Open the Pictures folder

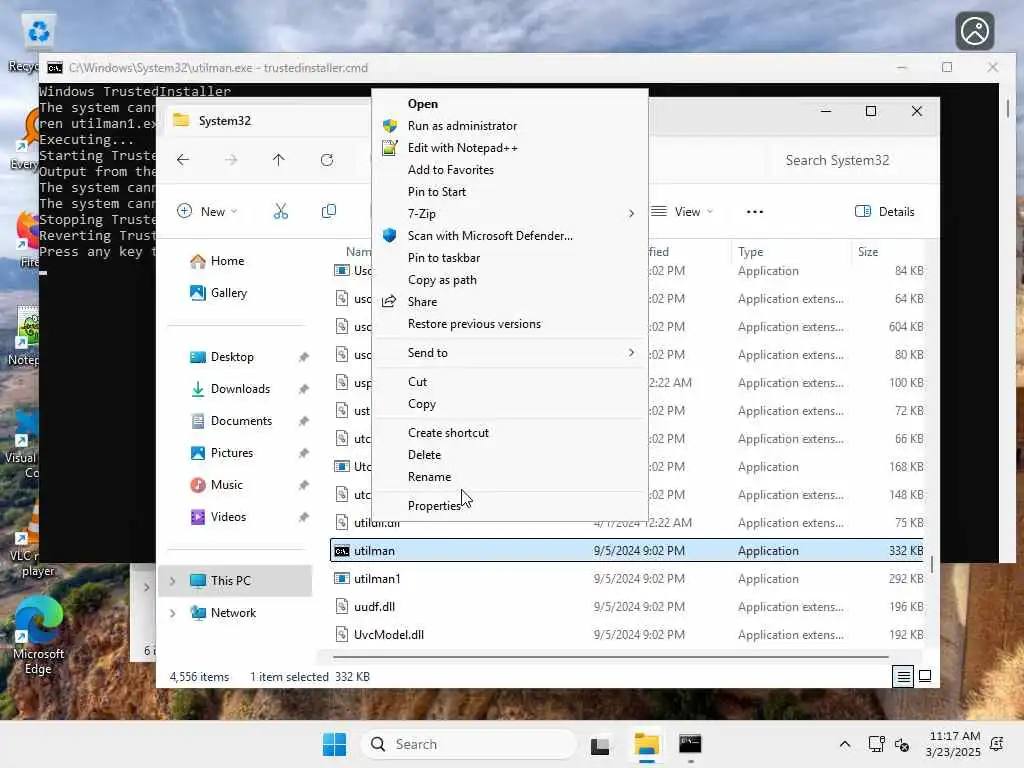click(x=232, y=453)
